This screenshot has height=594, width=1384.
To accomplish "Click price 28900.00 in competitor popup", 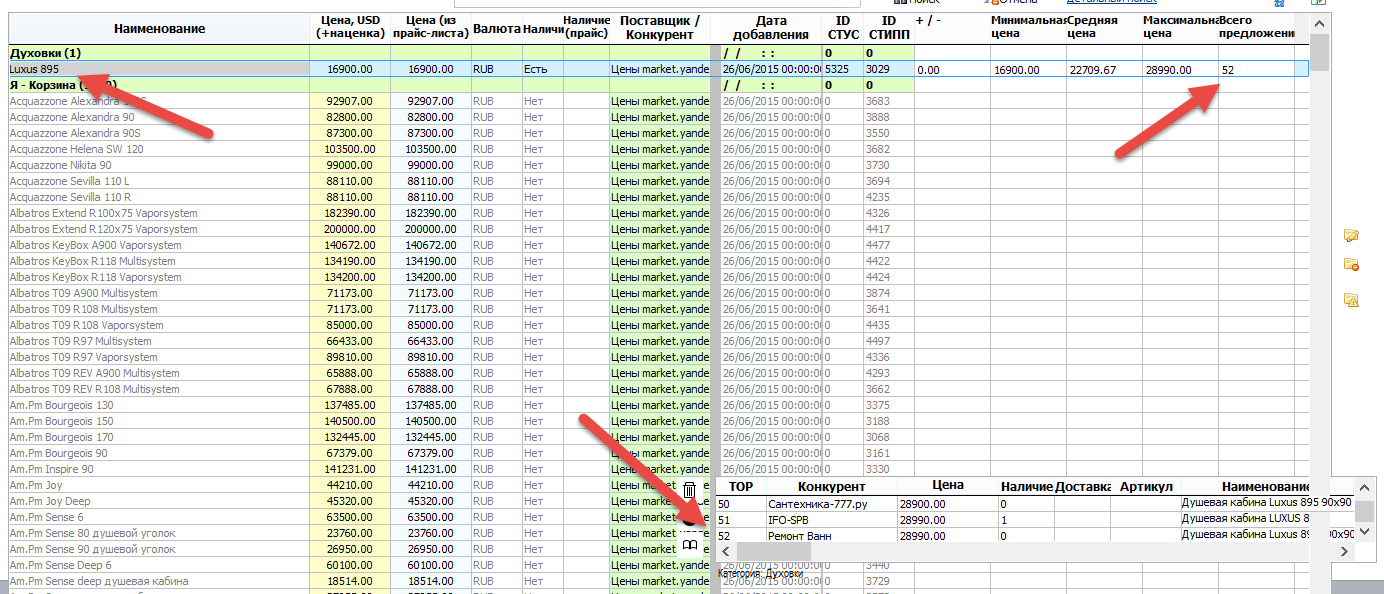I will pos(947,504).
